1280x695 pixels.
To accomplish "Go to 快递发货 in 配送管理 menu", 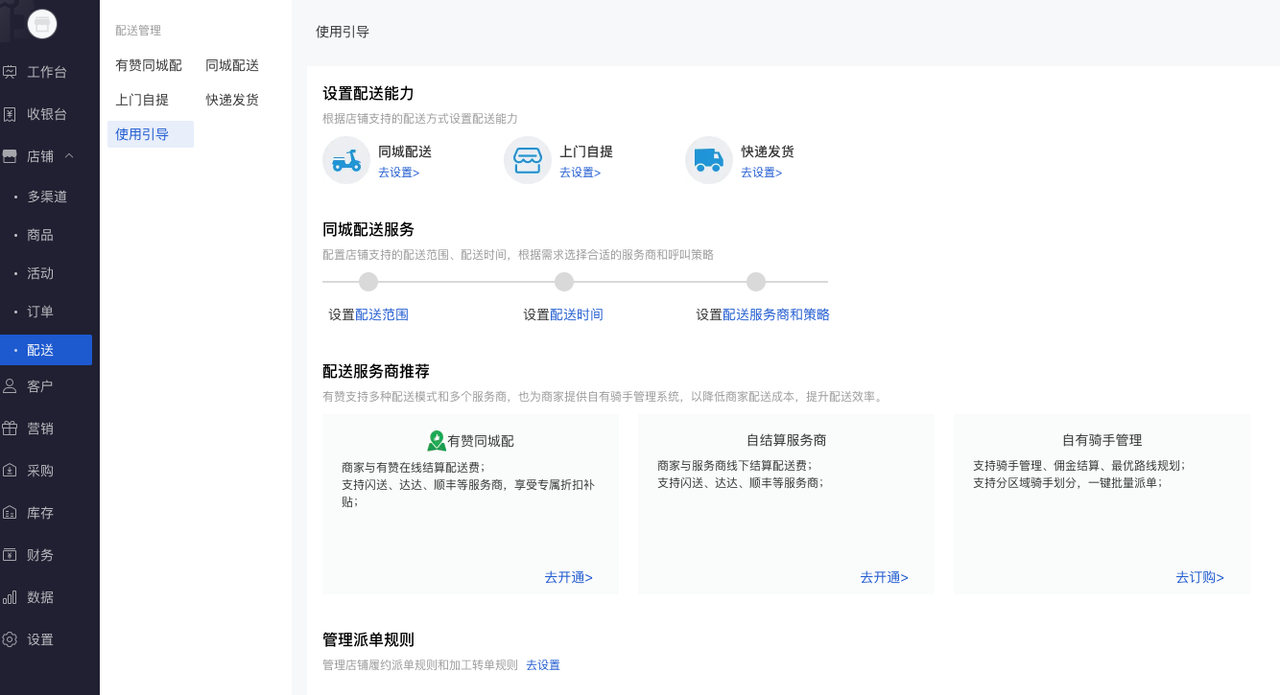I will click(232, 100).
